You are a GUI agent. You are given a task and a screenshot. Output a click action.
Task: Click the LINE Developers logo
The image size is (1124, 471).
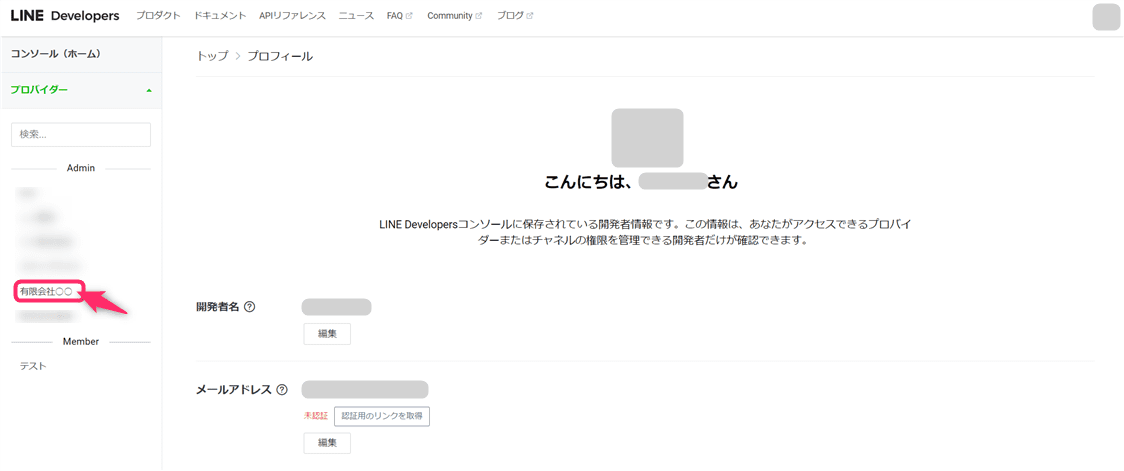click(65, 16)
